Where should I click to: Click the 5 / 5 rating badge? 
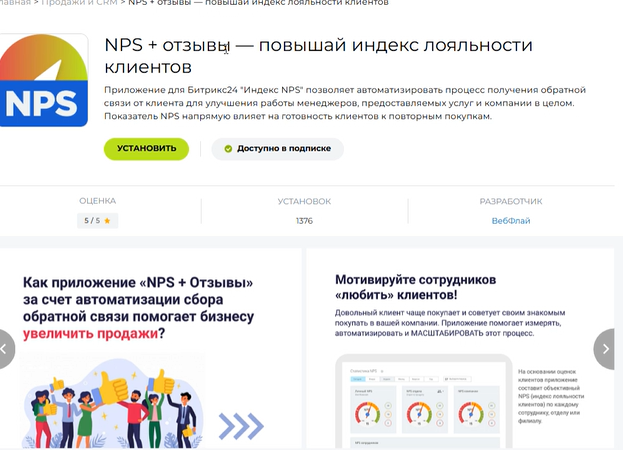click(x=97, y=220)
